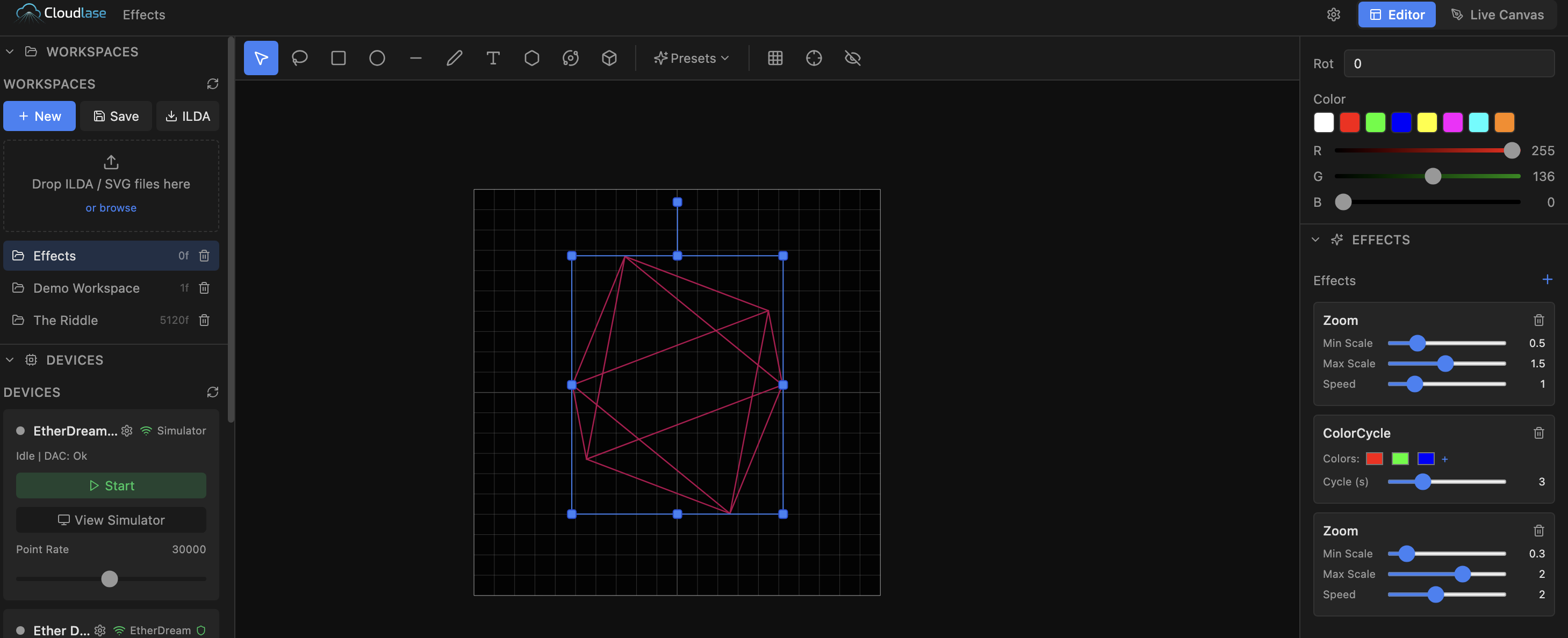Select the magenta color swatch
Viewport: 1568px width, 638px height.
1453,122
